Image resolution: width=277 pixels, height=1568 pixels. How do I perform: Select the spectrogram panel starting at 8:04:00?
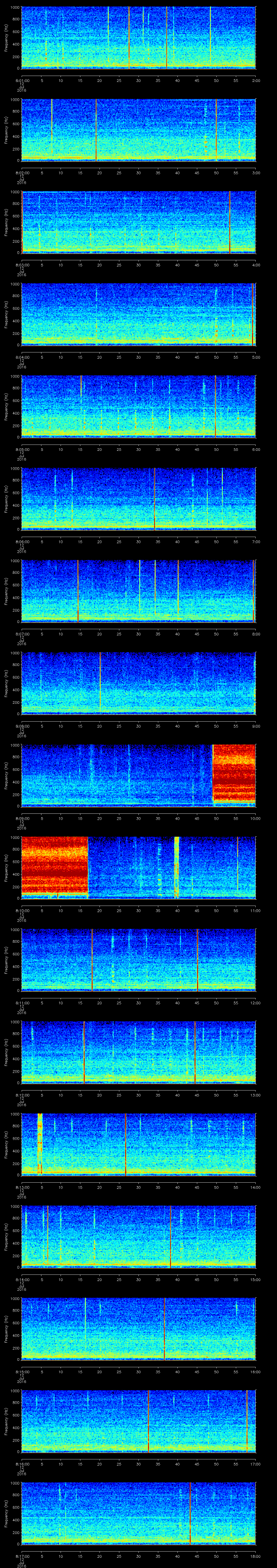(139, 314)
